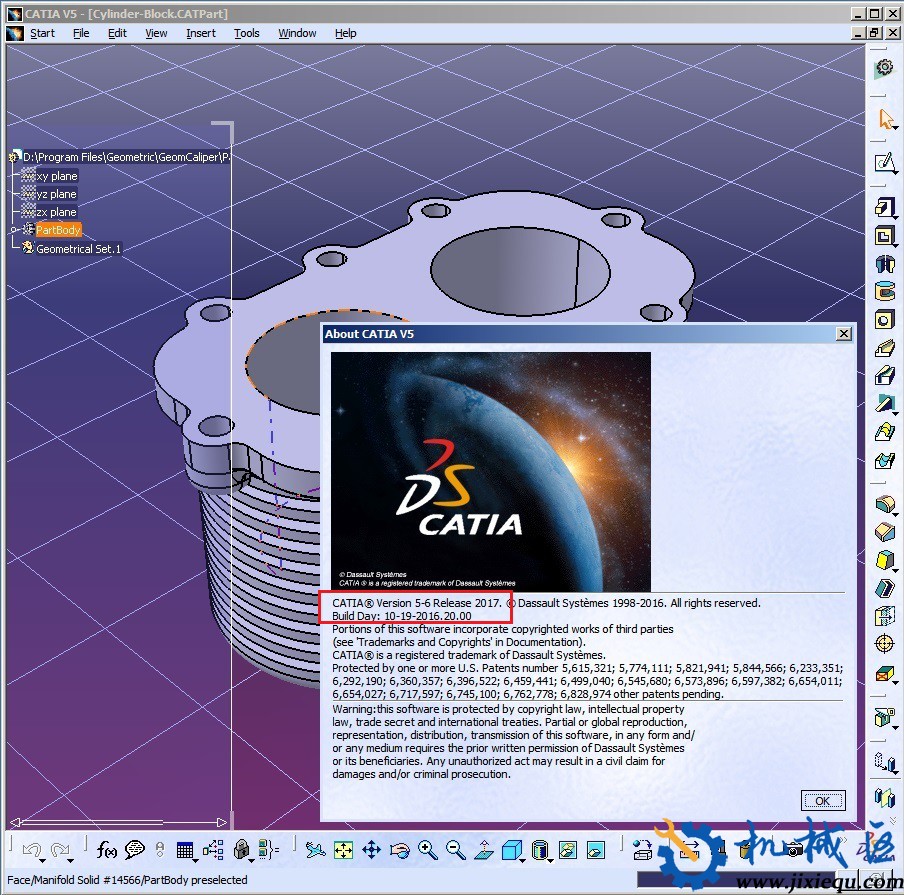This screenshot has height=895, width=904.
Task: Click the Zoom In magnifier icon
Action: click(425, 849)
